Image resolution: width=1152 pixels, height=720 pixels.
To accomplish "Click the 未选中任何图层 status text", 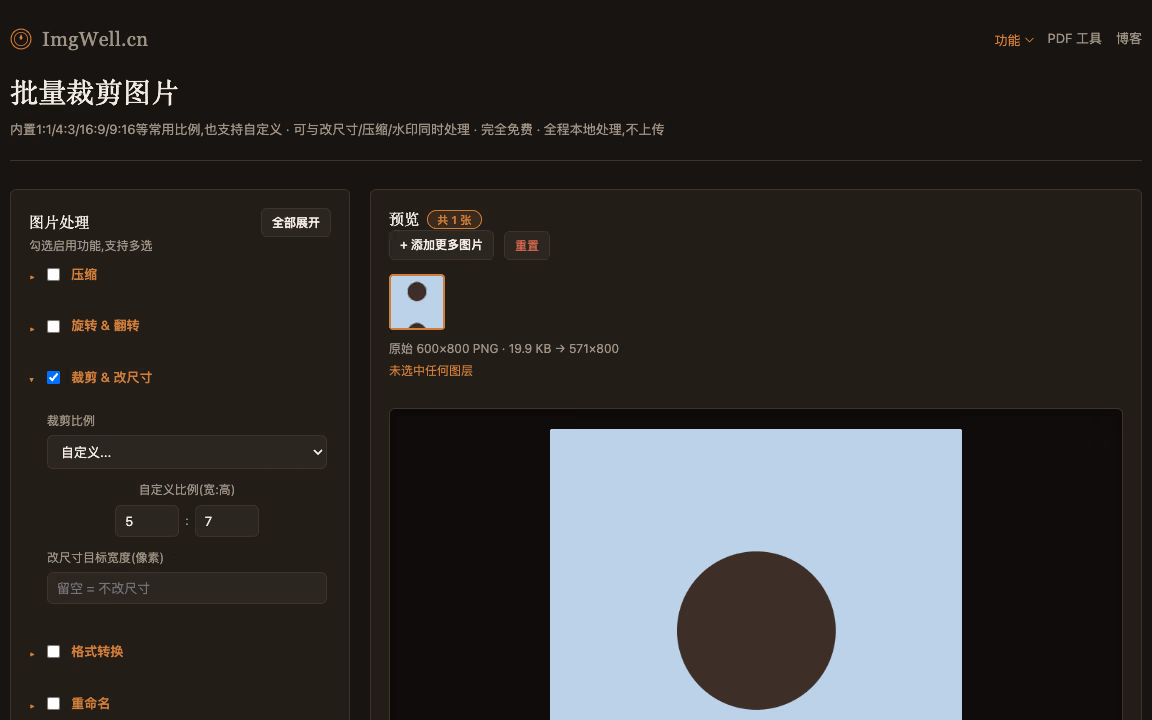I will tap(431, 371).
